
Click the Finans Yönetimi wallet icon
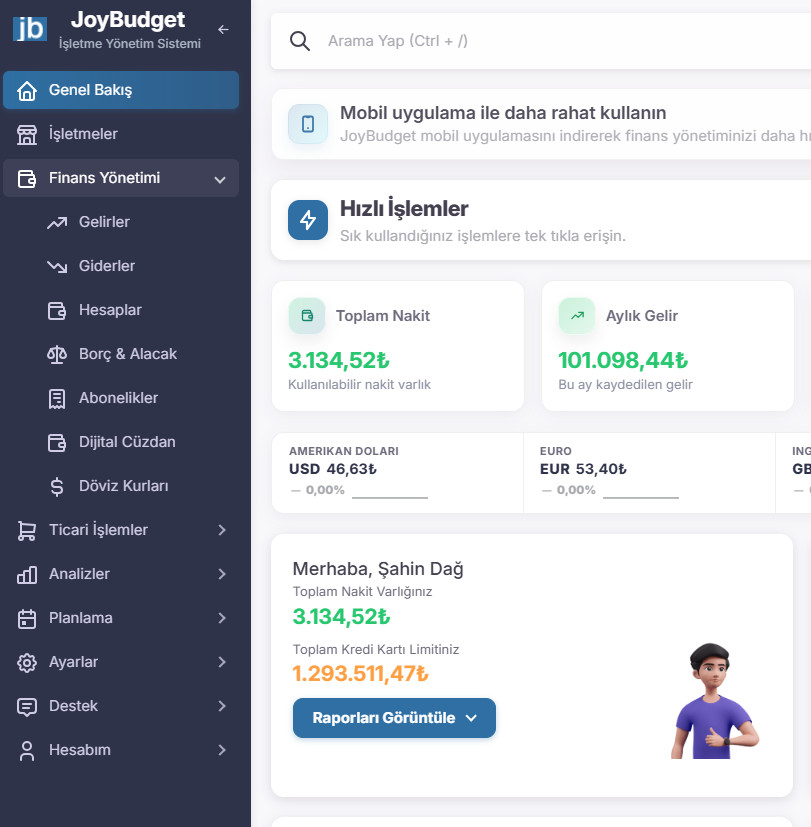[x=27, y=178]
